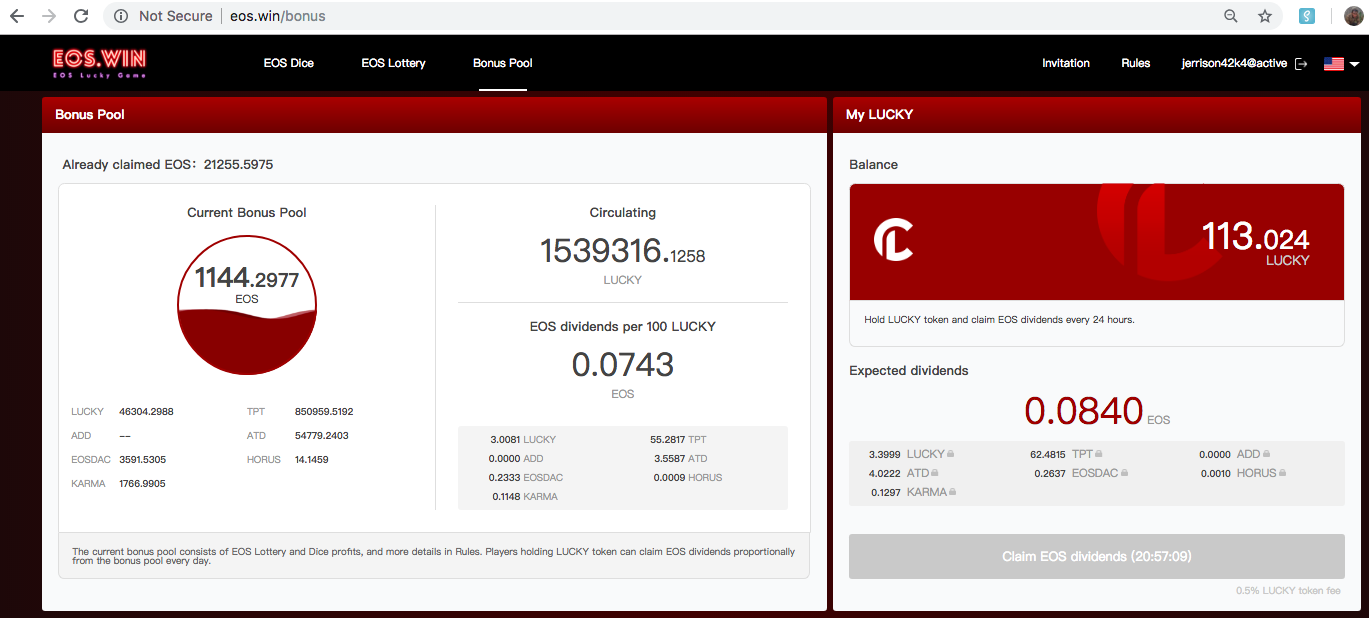1369x618 pixels.
Task: Click the 55.2817 TPT per-100 value
Action: tap(667, 439)
